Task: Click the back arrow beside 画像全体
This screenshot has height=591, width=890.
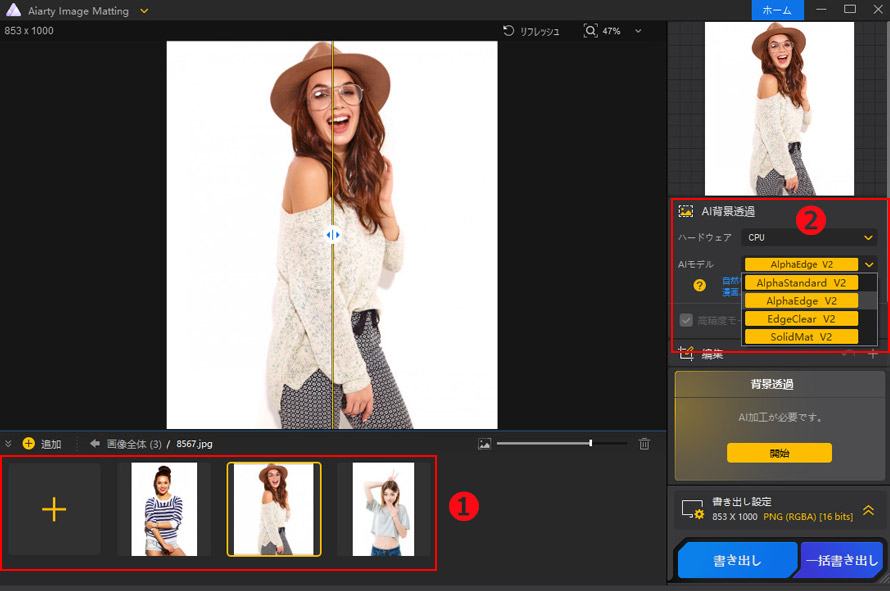Action: pyautogui.click(x=95, y=444)
